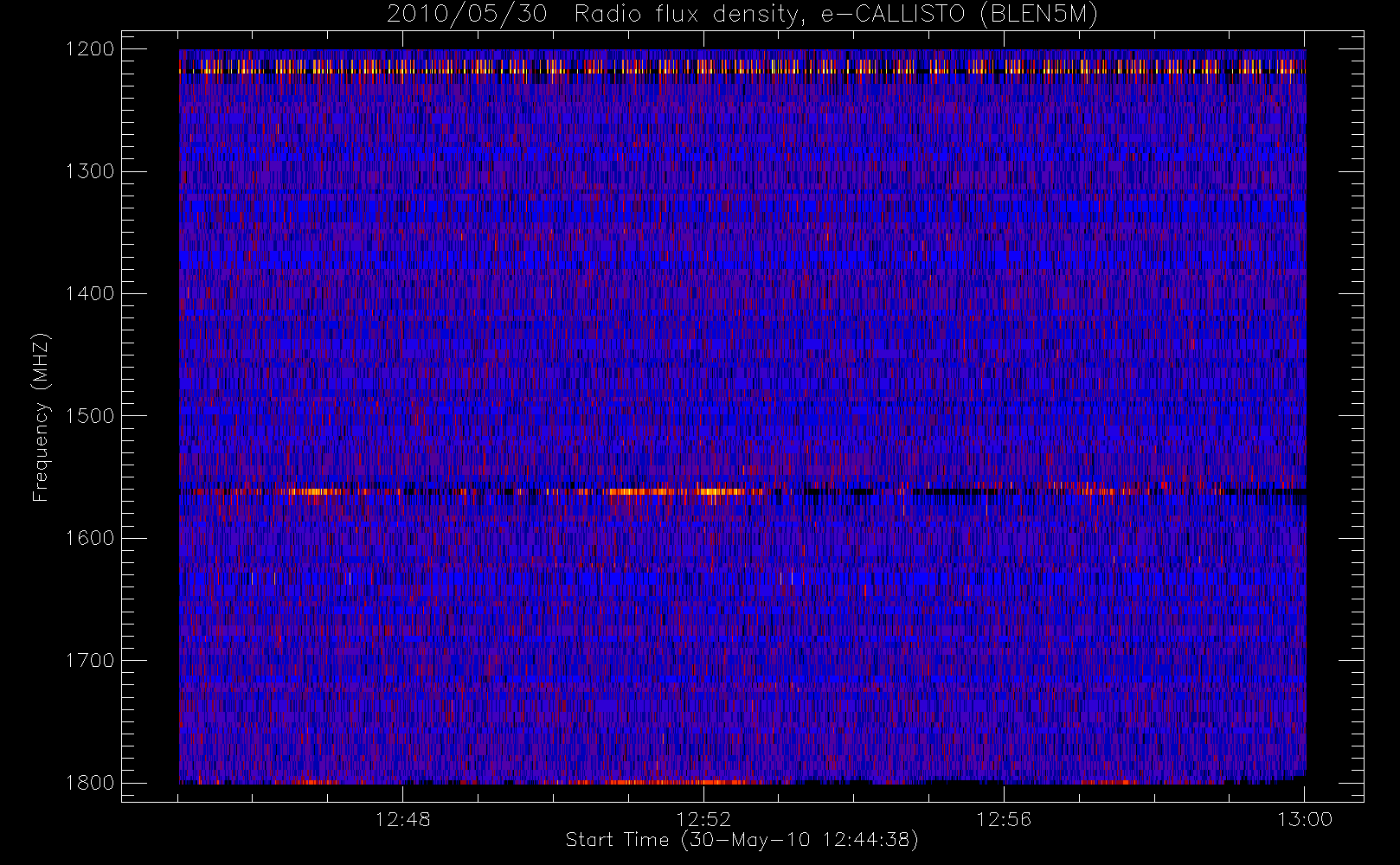Viewport: 1400px width, 865px height.
Task: Select the 1800 frequency tick label
Action: click(x=91, y=783)
